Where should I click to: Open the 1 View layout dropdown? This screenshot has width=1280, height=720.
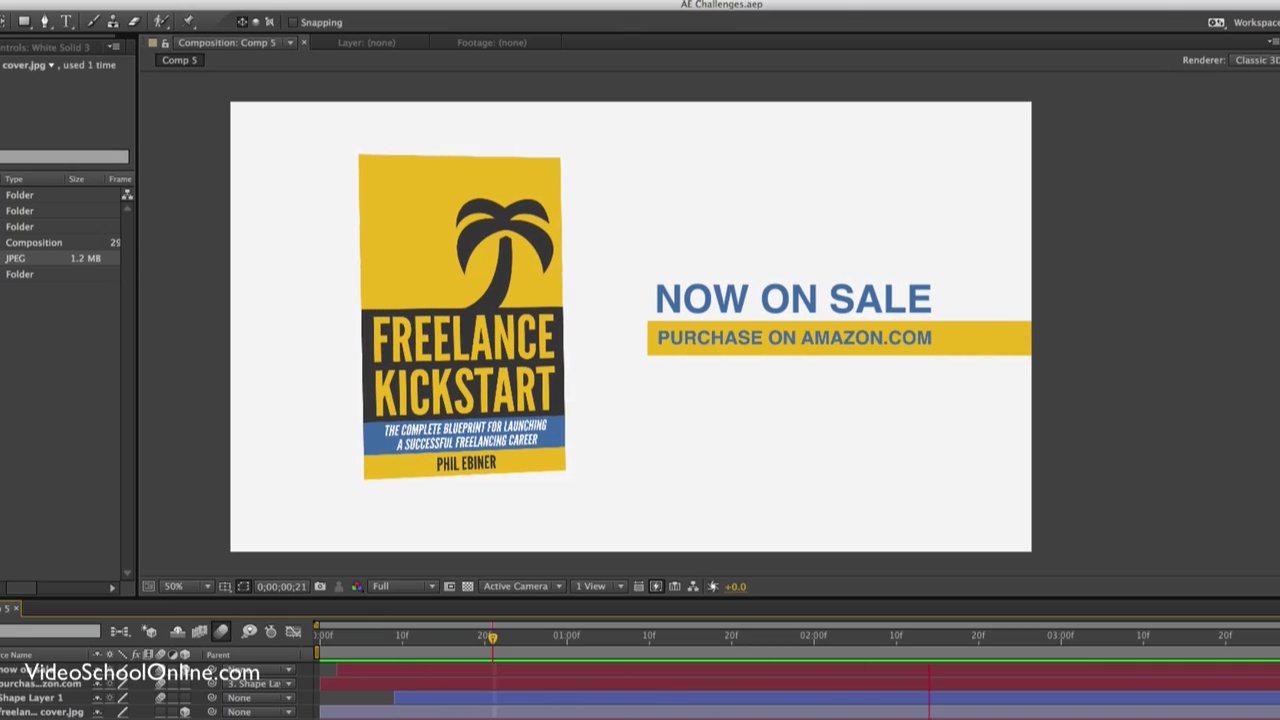[598, 587]
